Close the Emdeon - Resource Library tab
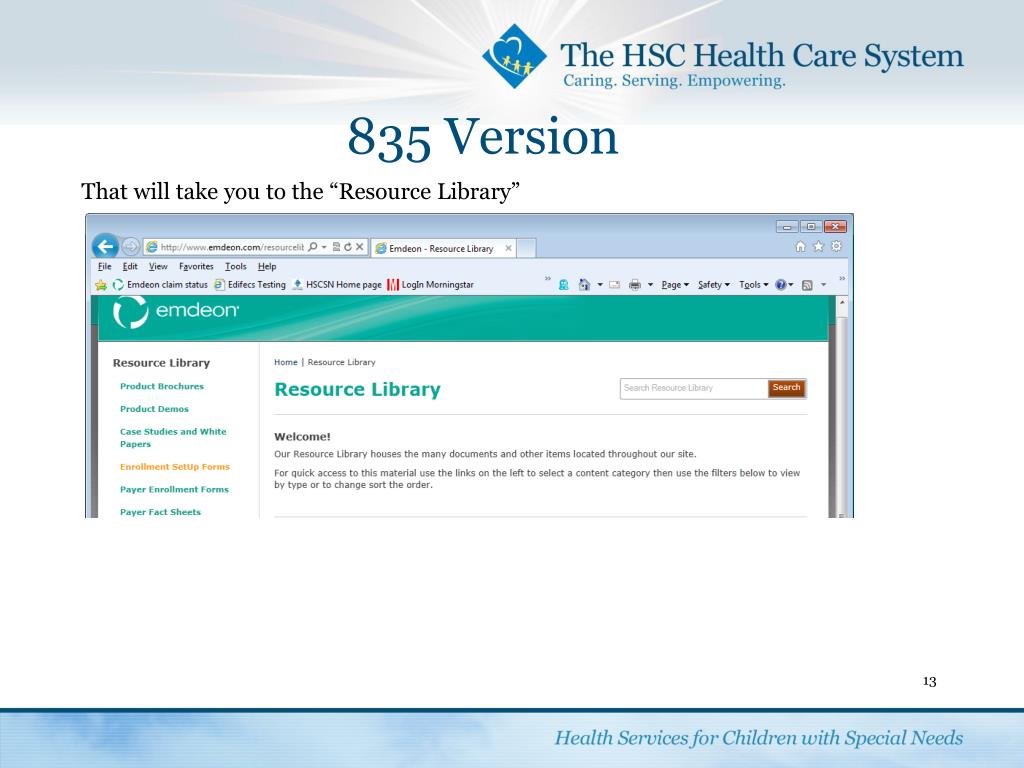Viewport: 1024px width, 768px height. (508, 248)
